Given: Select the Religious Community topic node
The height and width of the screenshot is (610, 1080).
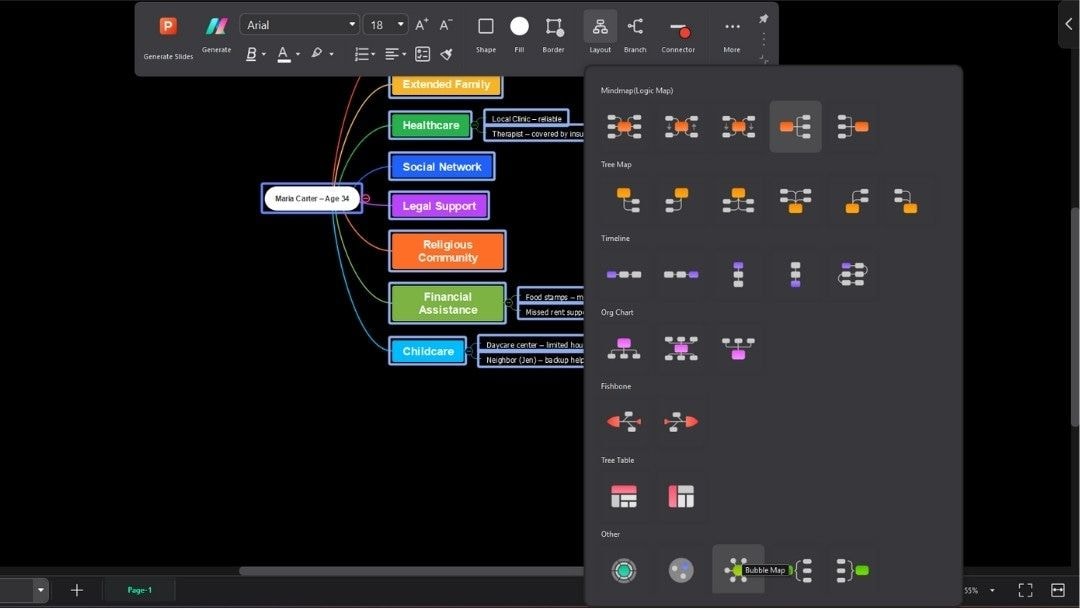Looking at the screenshot, I should click(448, 251).
